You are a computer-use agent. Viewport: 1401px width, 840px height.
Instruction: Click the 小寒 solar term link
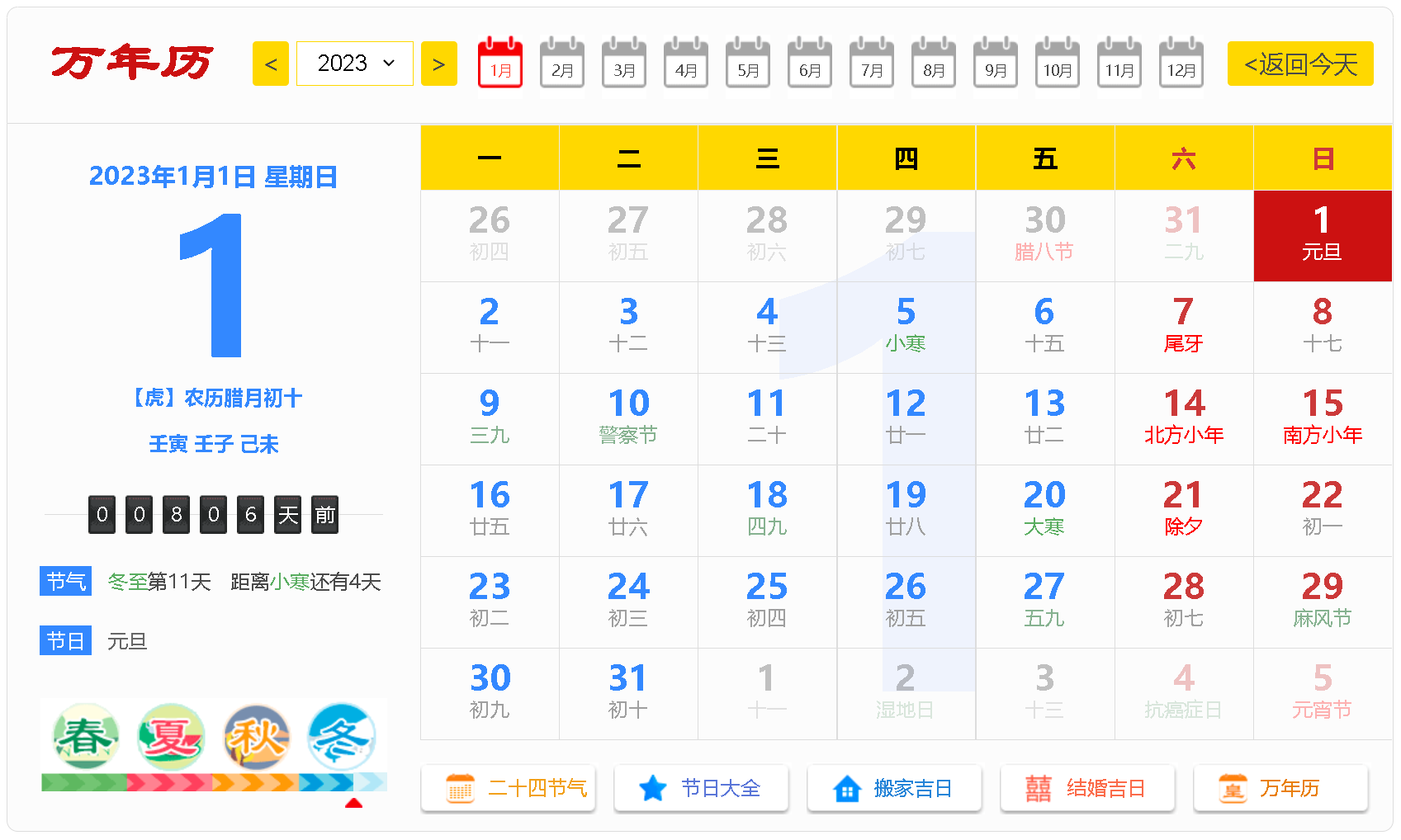(290, 583)
